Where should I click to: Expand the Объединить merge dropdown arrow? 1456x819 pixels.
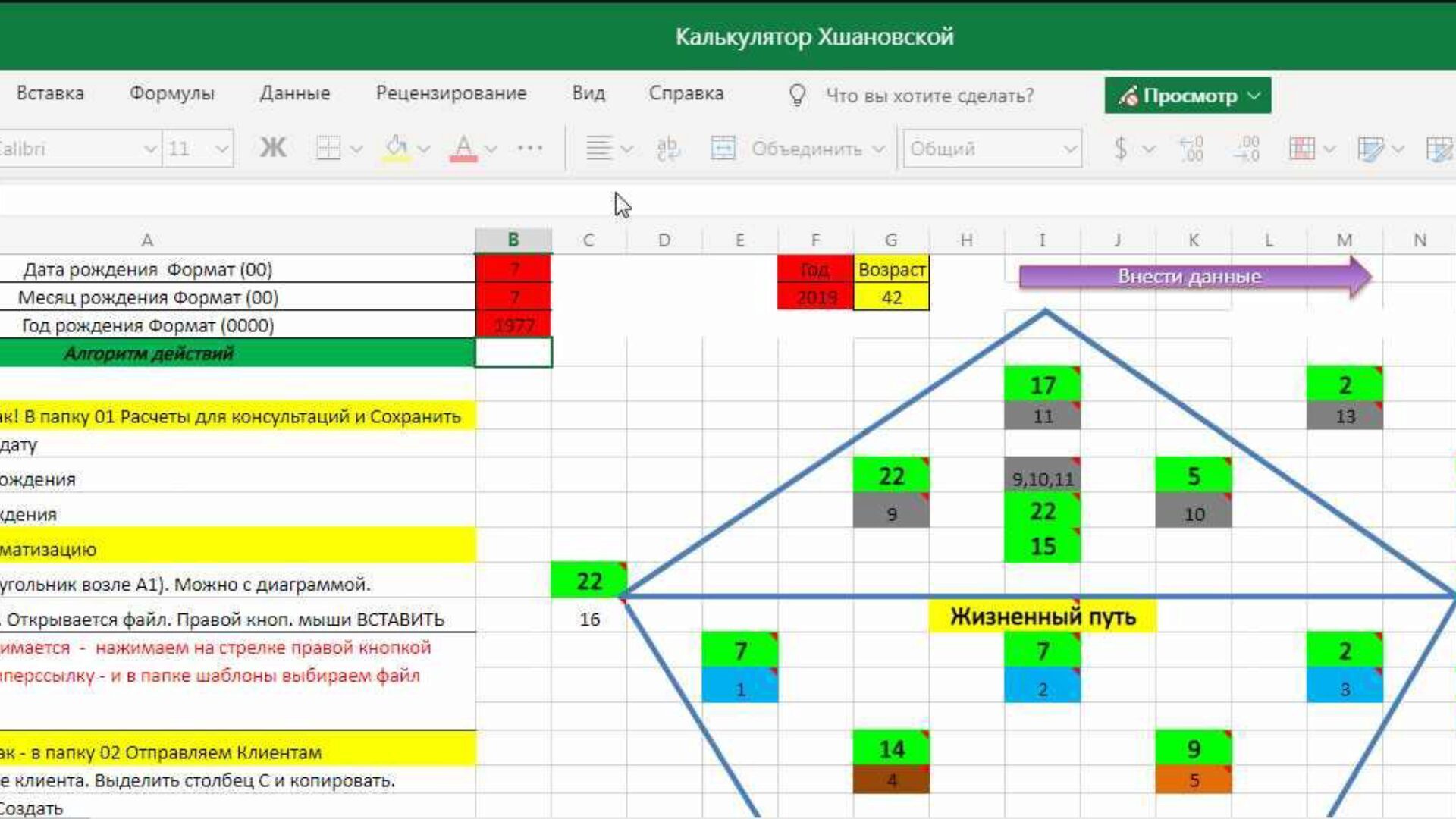pos(878,149)
